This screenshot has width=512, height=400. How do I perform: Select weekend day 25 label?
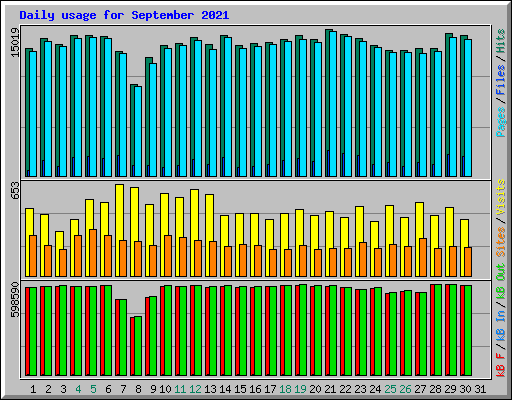390,389
